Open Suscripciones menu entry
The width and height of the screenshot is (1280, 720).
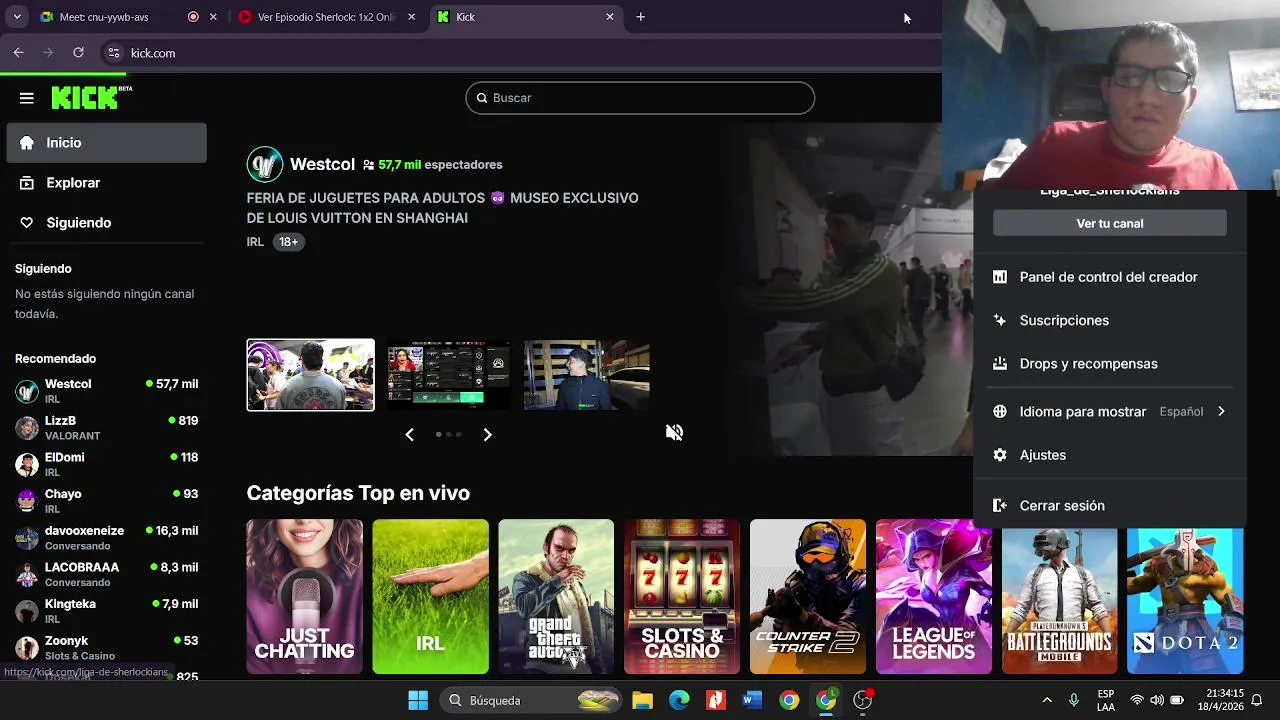(1109, 320)
